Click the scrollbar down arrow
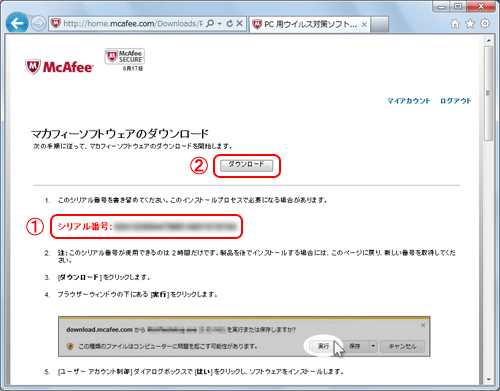This screenshot has width=500, height=391. coord(489,379)
